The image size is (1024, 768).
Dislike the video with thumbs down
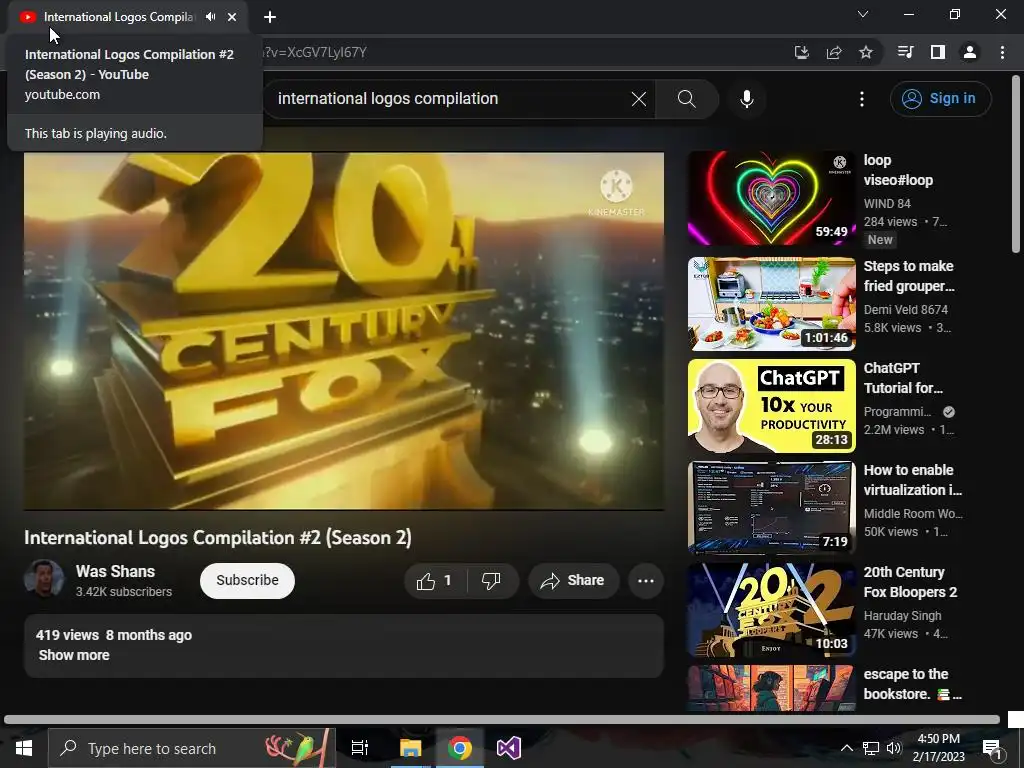[491, 581]
